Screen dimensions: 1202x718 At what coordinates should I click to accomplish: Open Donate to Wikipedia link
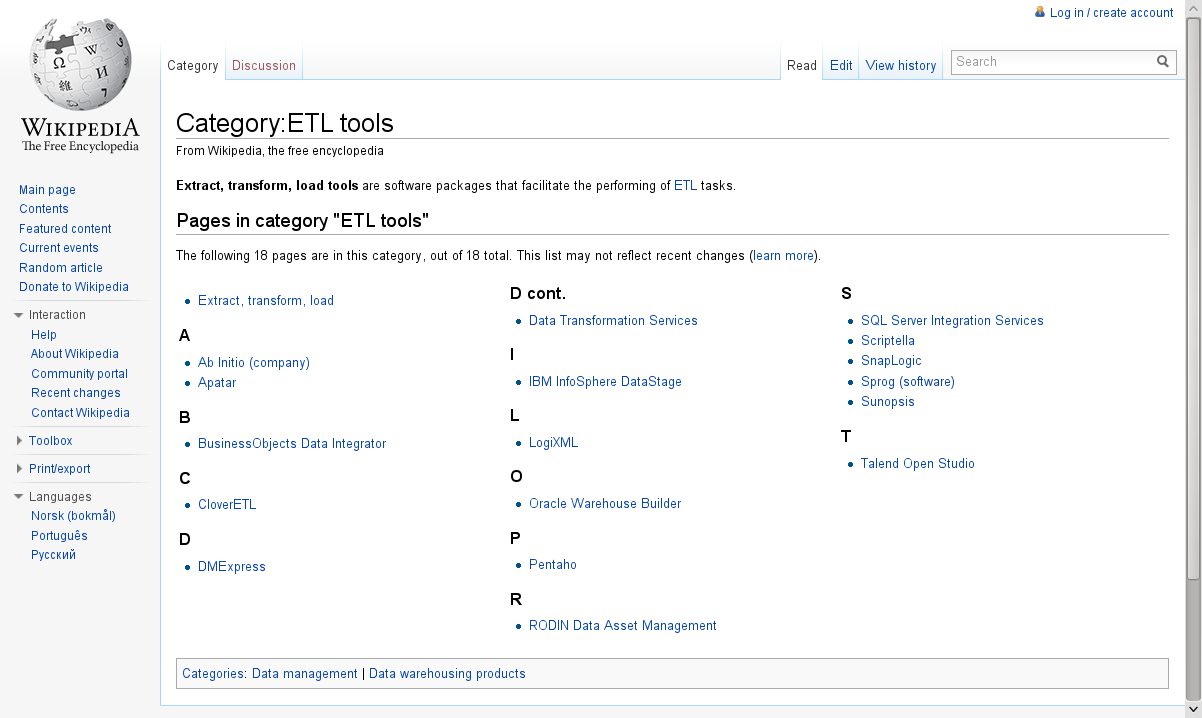(74, 287)
